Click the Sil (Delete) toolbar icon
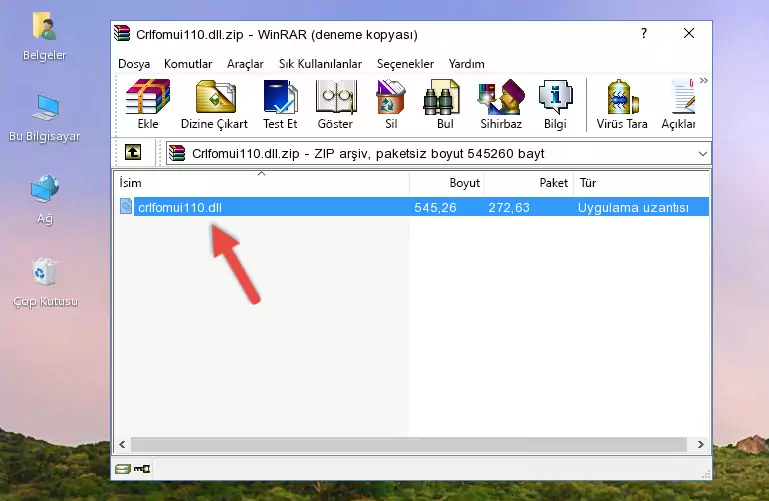This screenshot has width=769, height=501. tap(391, 97)
